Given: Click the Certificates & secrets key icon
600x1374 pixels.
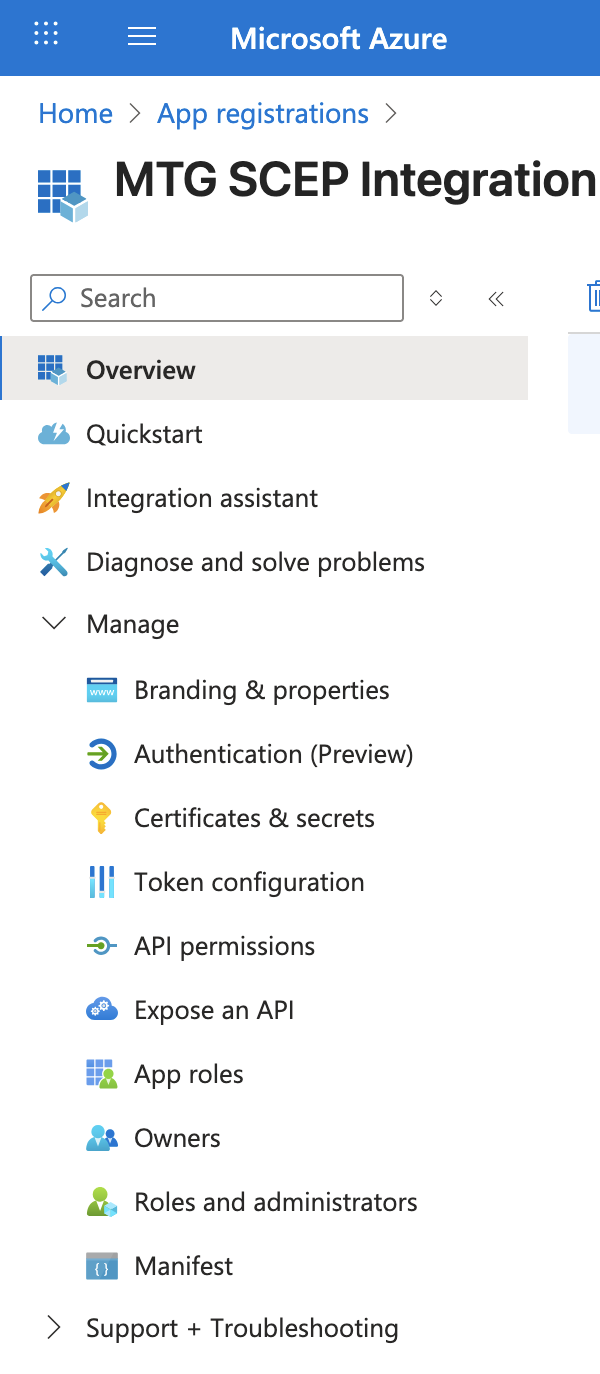Looking at the screenshot, I should coord(101,818).
